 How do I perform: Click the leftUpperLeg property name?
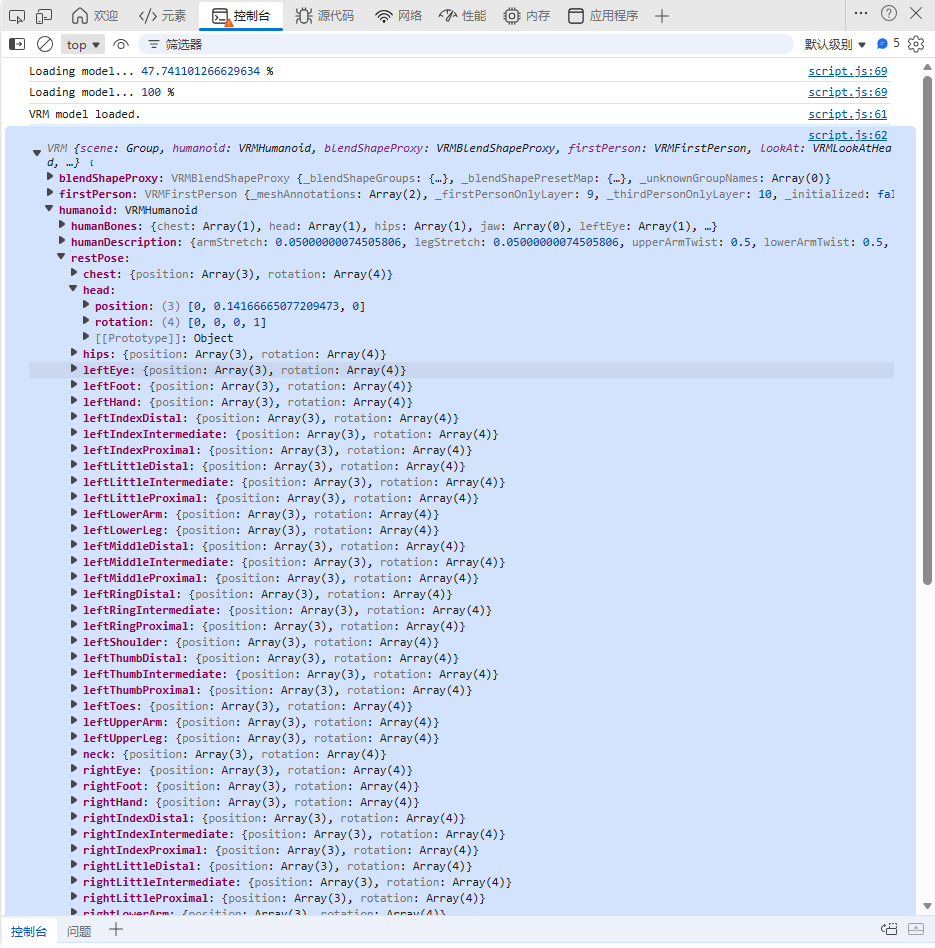coord(123,738)
